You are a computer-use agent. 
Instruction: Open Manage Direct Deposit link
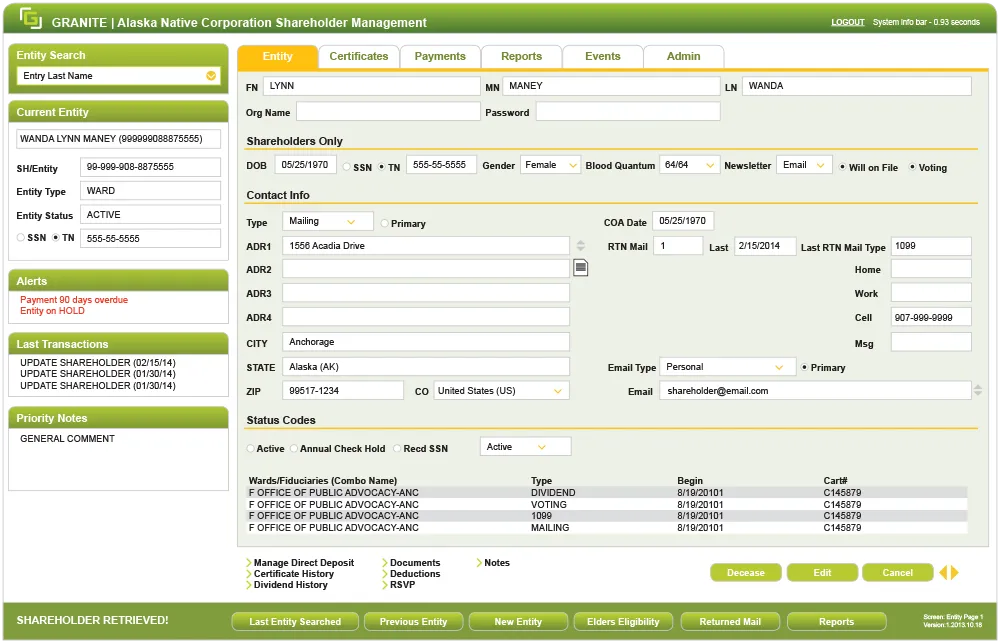303,563
